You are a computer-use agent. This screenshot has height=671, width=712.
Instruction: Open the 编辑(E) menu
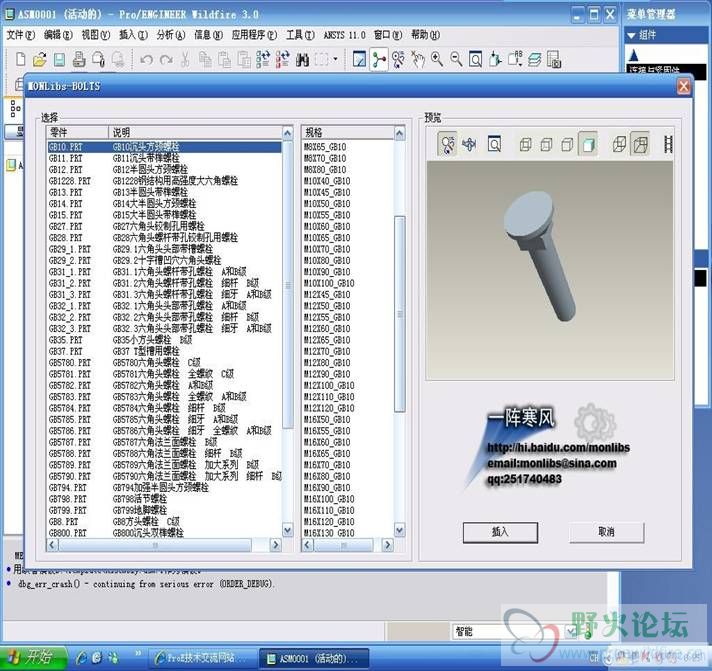tap(58, 35)
